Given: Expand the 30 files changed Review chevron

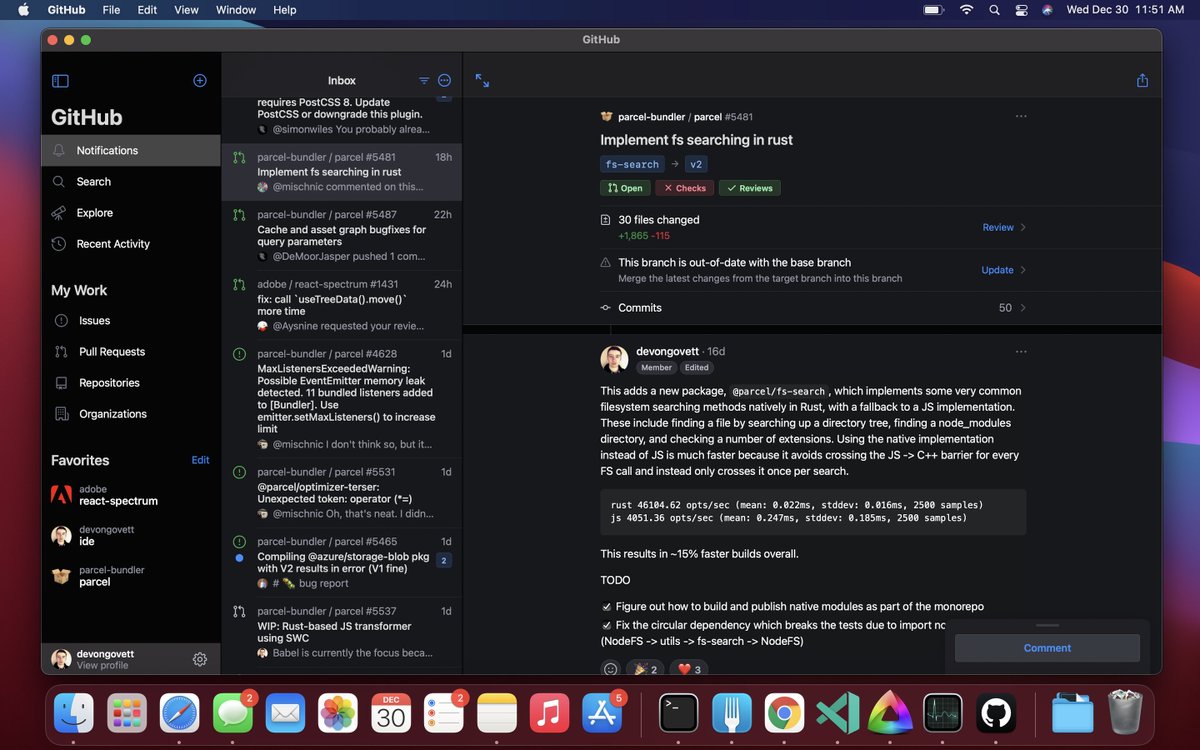Looking at the screenshot, I should 1023,227.
